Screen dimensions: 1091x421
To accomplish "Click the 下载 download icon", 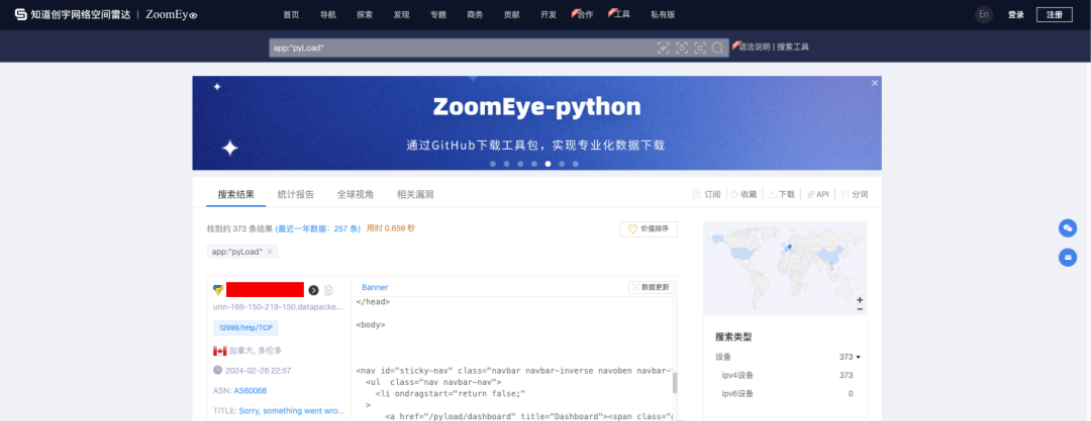I will (x=772, y=194).
